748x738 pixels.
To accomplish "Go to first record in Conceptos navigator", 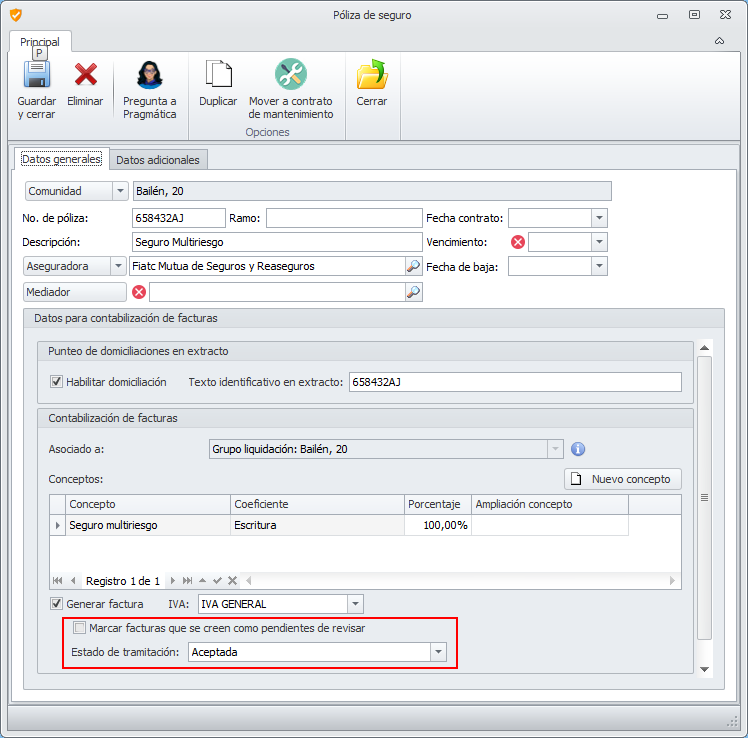I will 58,581.
